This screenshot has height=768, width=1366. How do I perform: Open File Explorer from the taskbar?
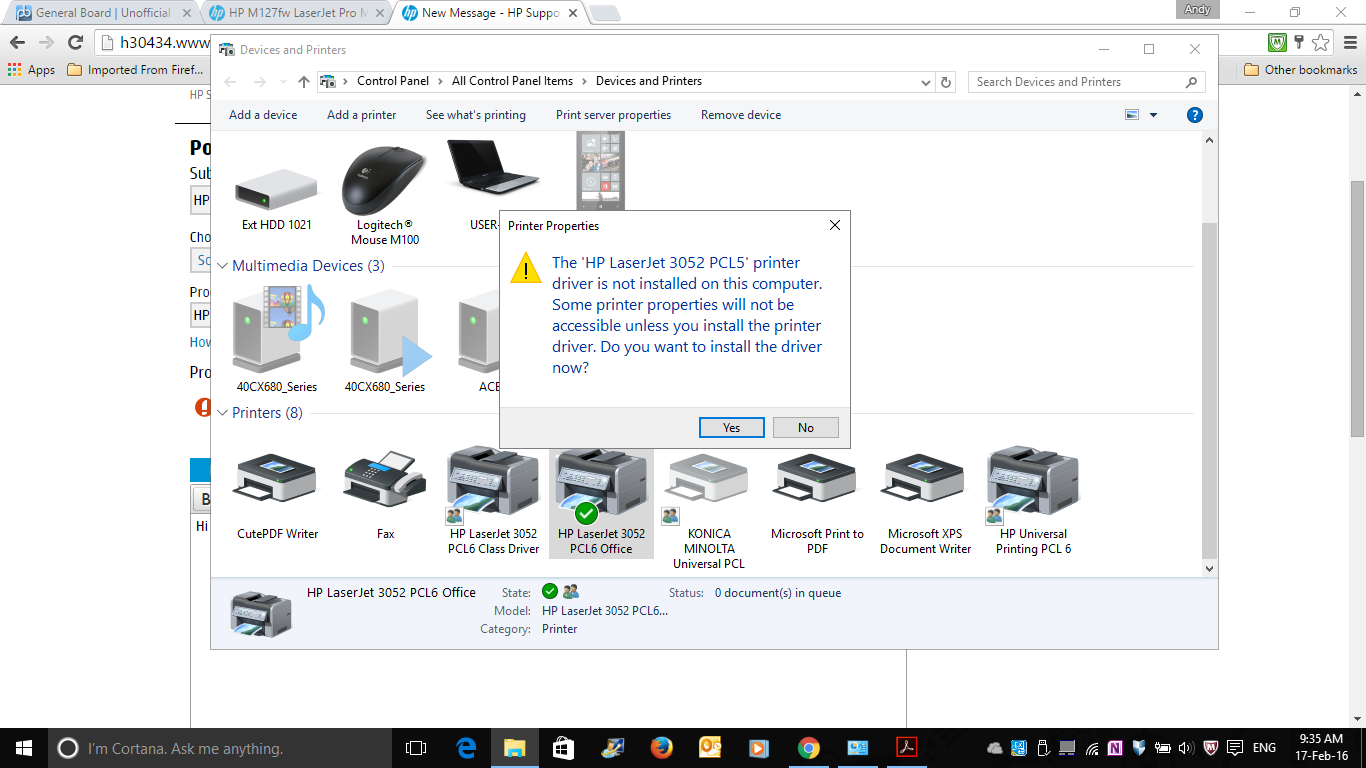click(514, 748)
